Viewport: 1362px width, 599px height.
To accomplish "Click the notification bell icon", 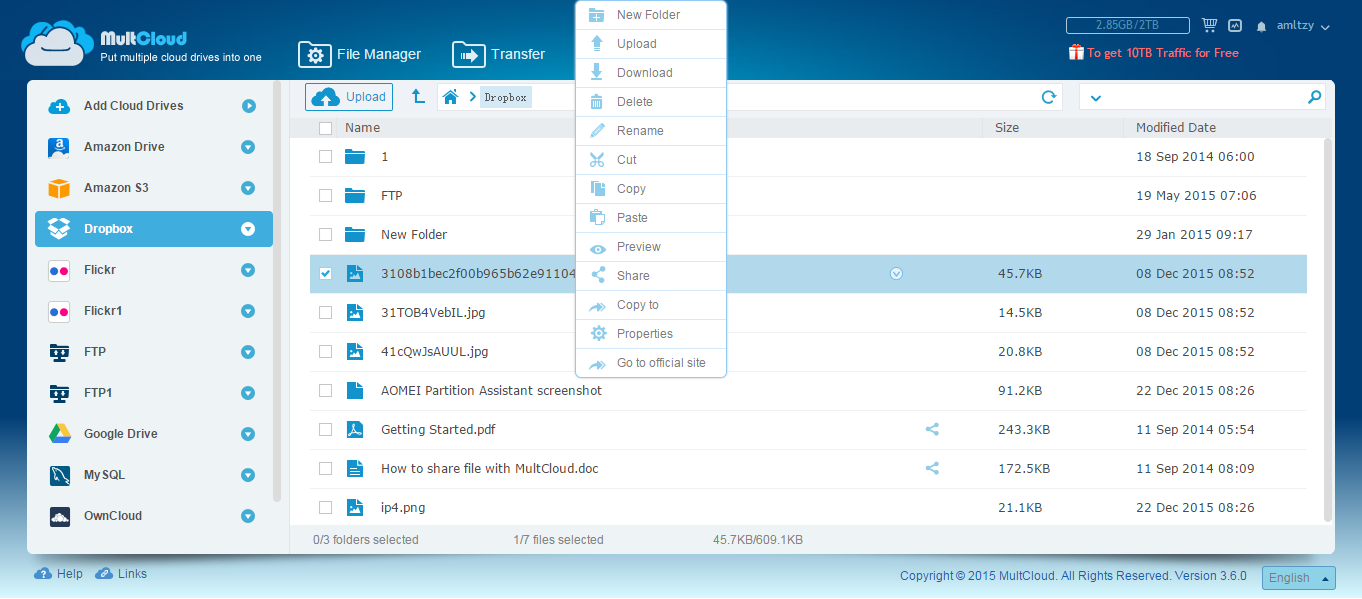I will 1262,27.
